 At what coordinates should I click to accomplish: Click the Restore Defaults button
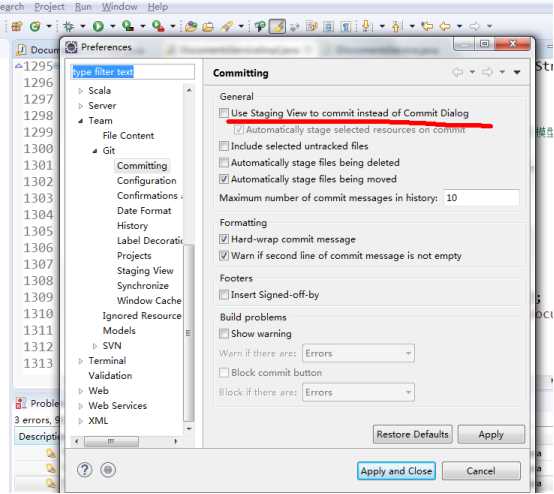412,434
